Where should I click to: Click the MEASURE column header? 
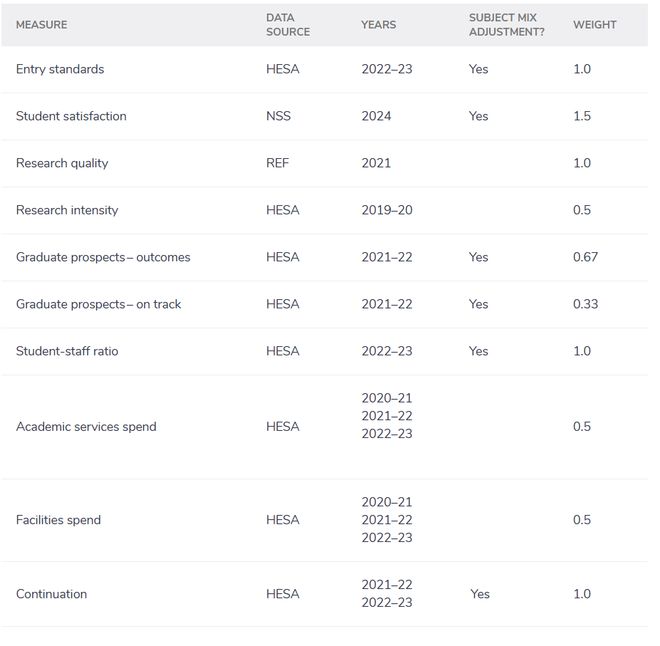pos(42,25)
